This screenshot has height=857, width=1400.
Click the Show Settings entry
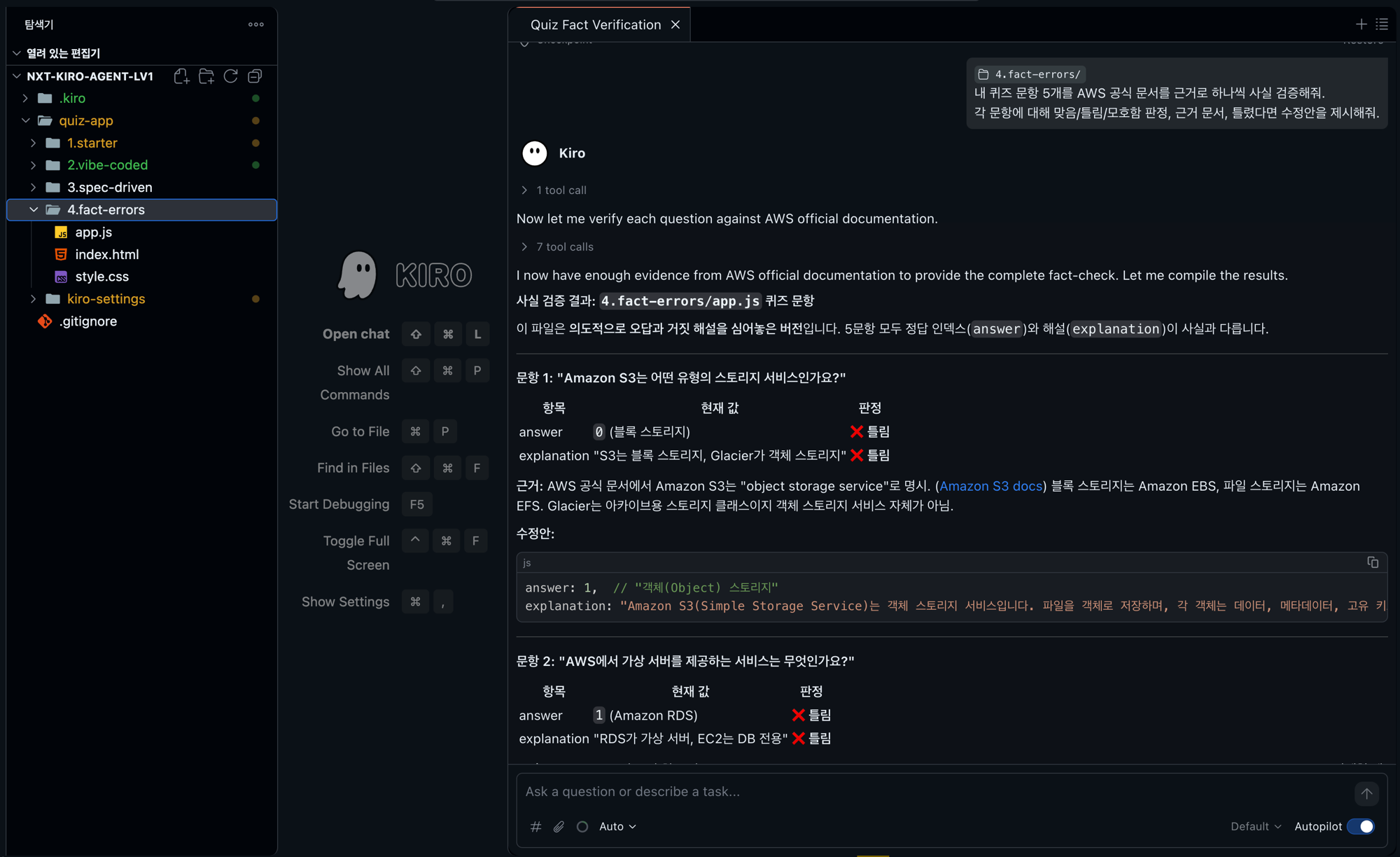click(x=345, y=601)
